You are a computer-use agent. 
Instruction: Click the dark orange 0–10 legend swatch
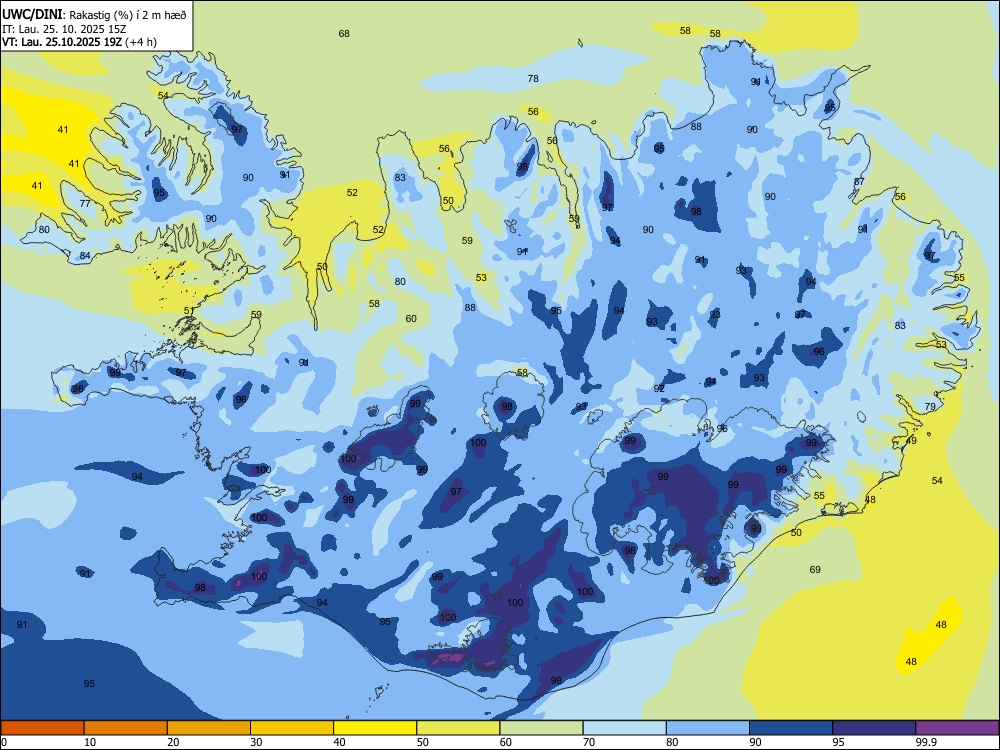pos(42,728)
